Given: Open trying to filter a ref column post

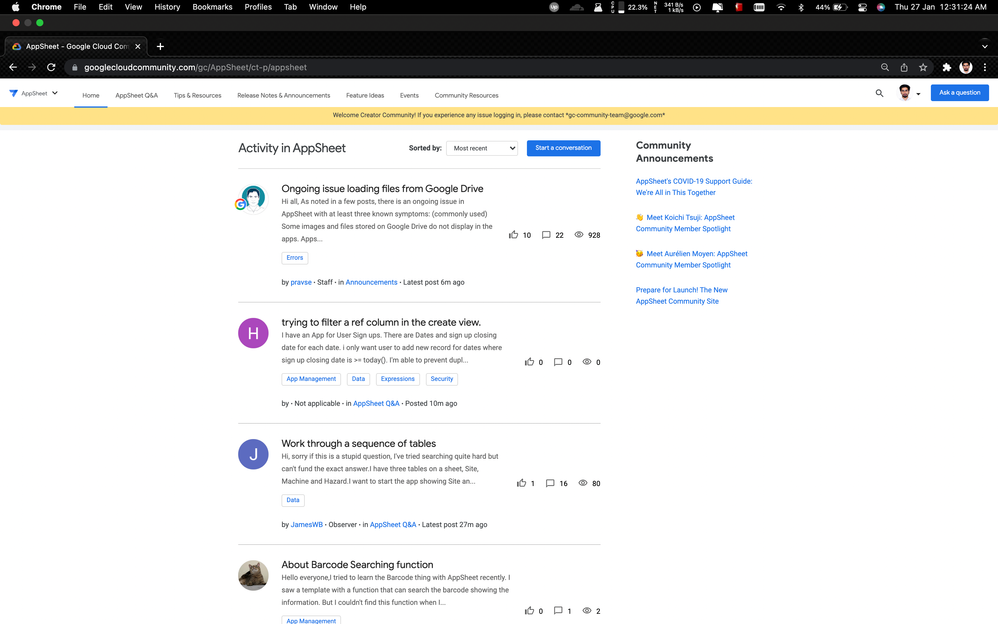Looking at the screenshot, I should tap(381, 322).
